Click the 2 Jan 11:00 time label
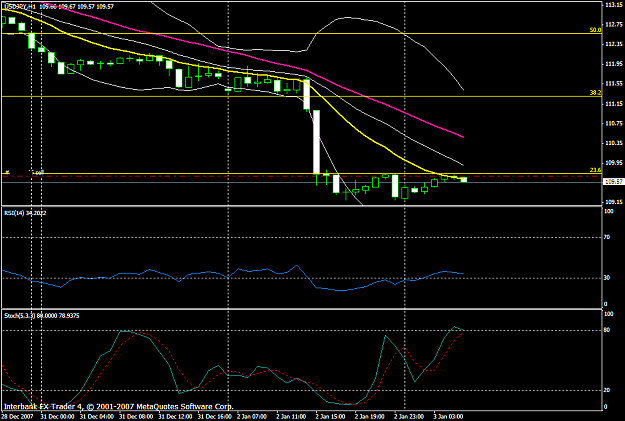Image resolution: width=625 pixels, height=421 pixels. tap(291, 417)
